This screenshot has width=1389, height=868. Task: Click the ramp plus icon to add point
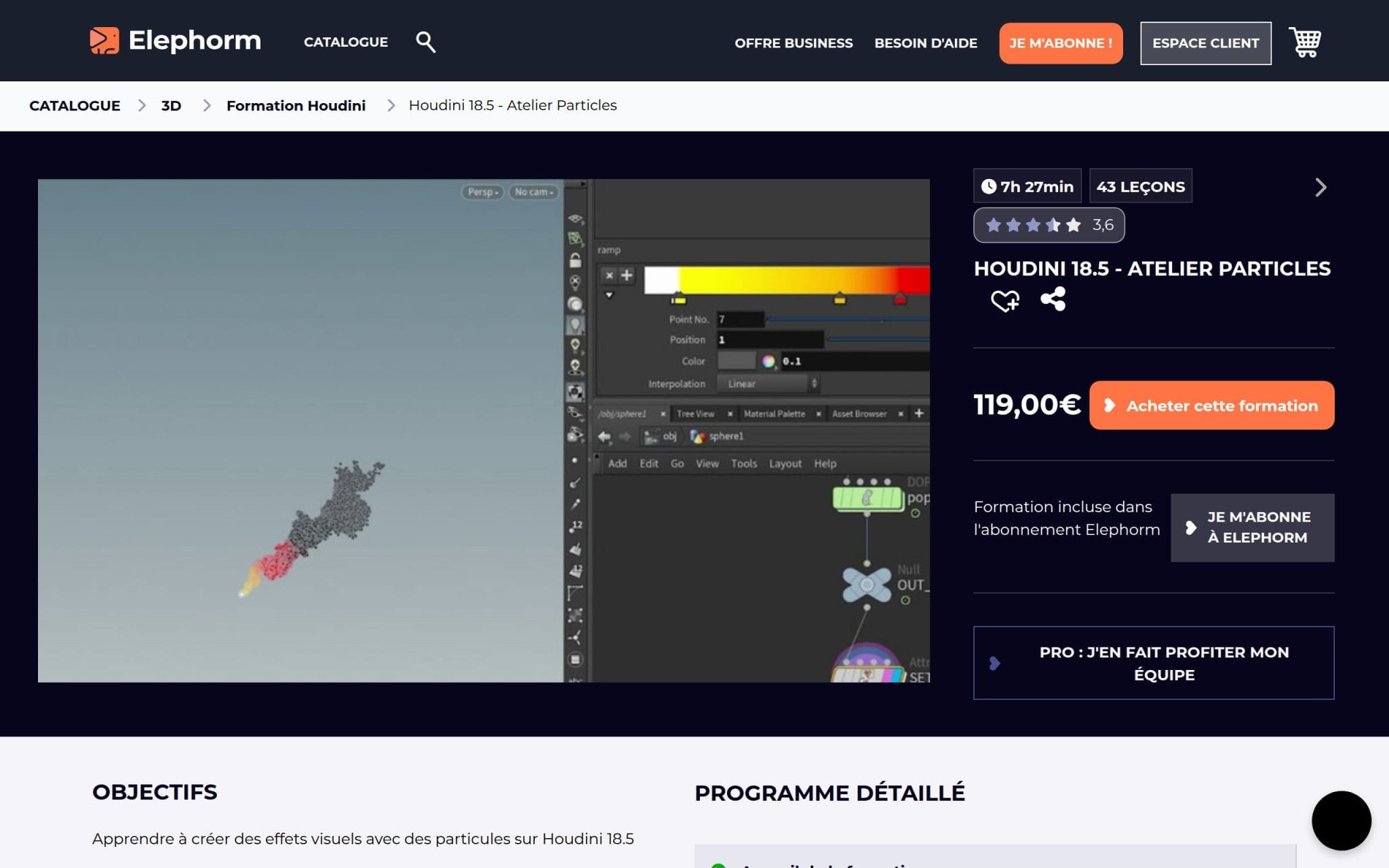(627, 275)
